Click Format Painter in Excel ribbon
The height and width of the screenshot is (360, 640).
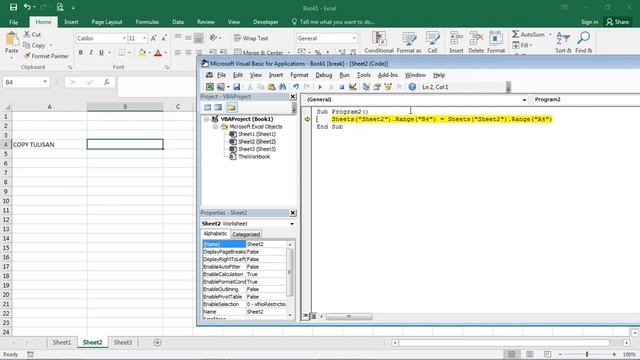[46, 56]
